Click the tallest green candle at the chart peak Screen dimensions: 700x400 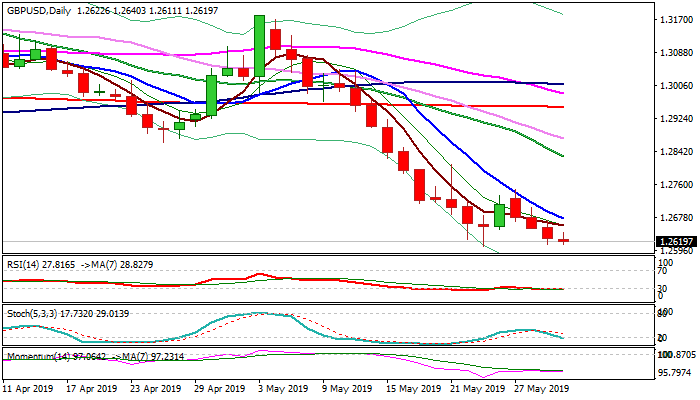pyautogui.click(x=260, y=46)
